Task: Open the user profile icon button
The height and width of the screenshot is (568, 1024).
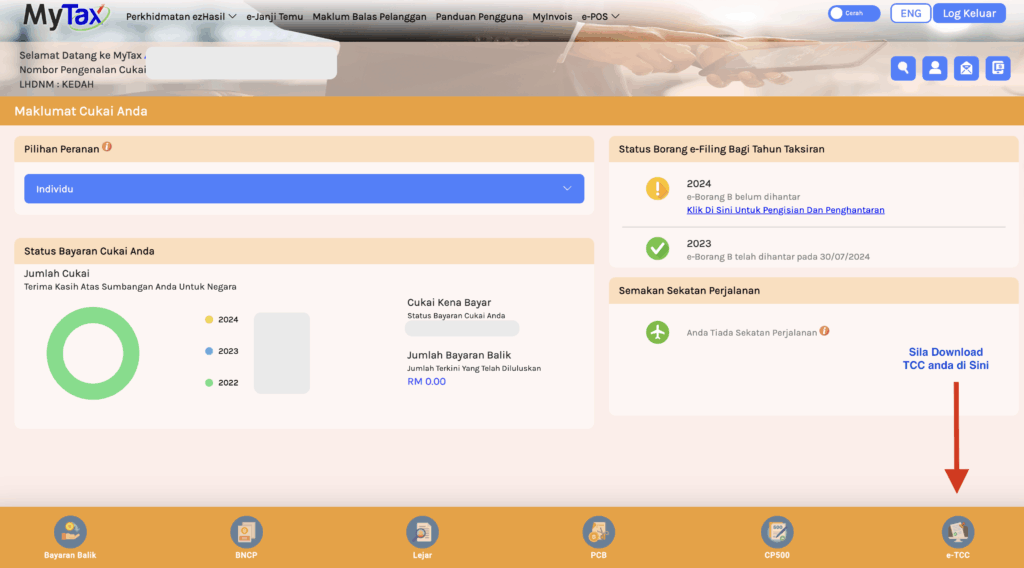Action: (x=935, y=68)
